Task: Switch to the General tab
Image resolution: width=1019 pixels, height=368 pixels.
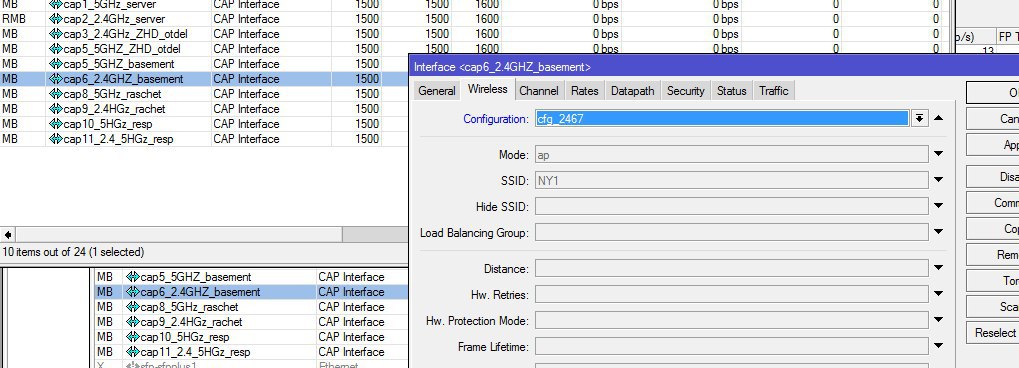Action: tap(437, 91)
